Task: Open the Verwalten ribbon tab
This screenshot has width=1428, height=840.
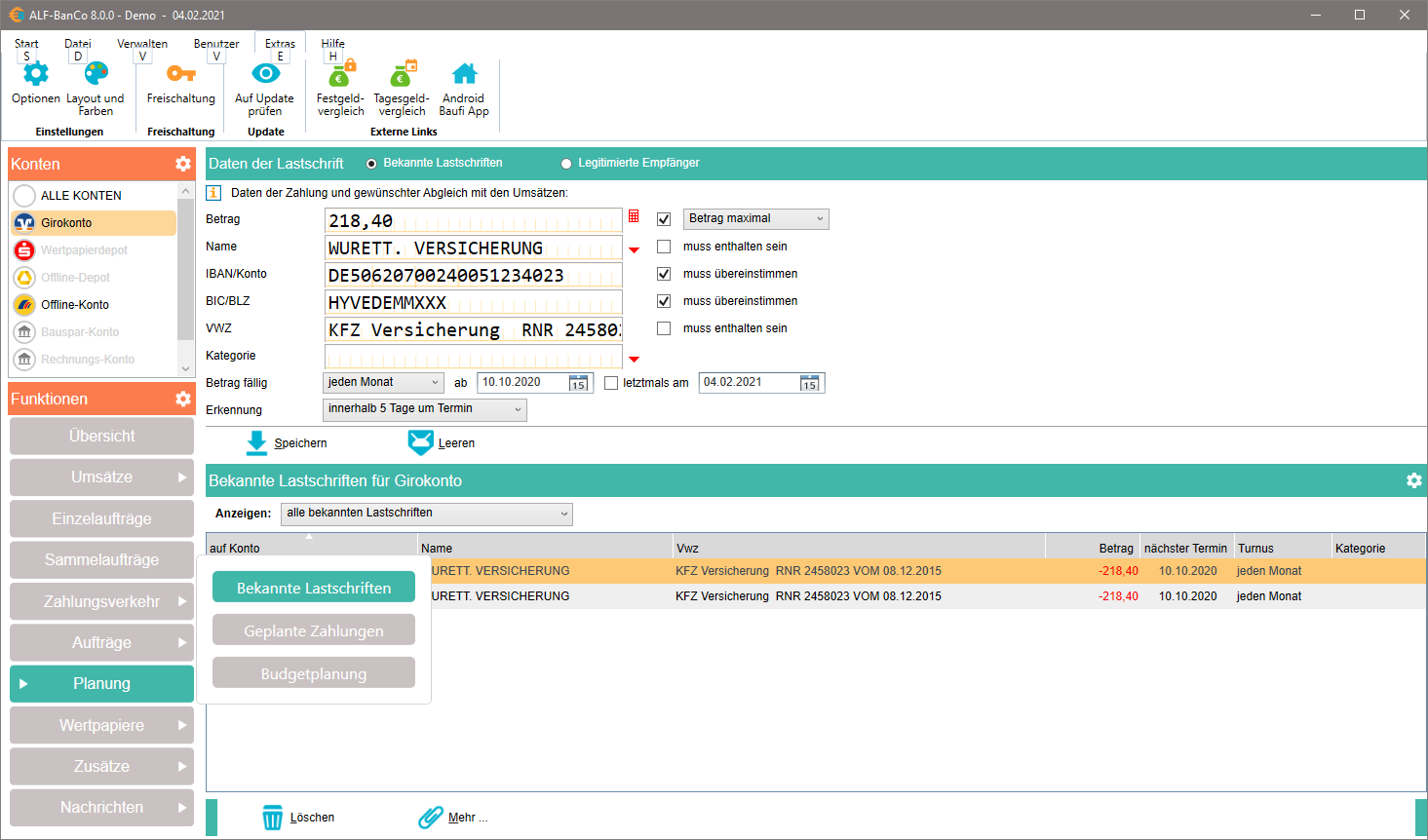Action: tap(142, 44)
